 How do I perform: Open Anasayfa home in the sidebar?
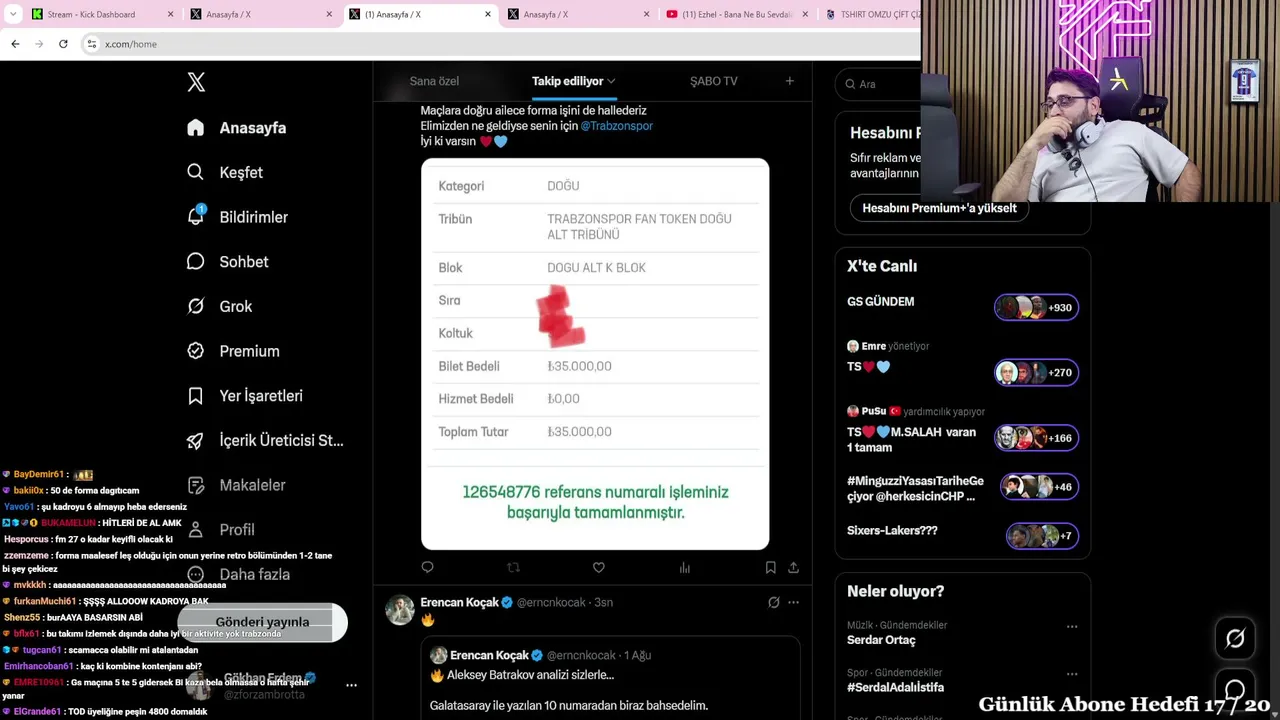[237, 128]
